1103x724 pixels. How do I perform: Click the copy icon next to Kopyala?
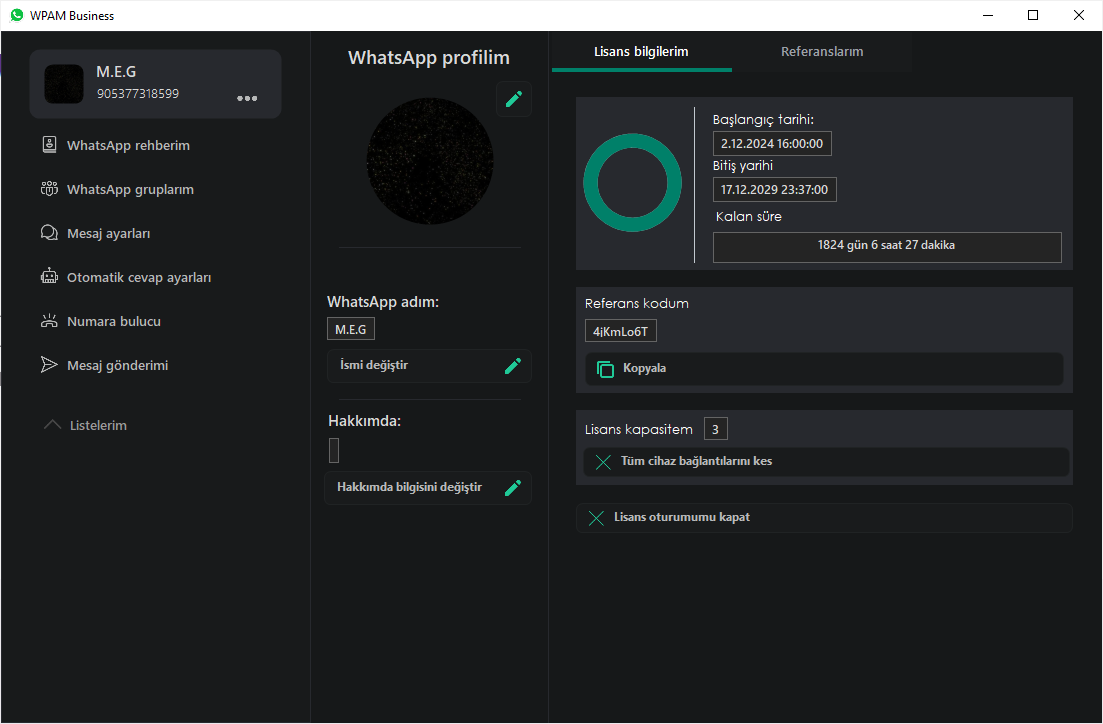click(605, 369)
